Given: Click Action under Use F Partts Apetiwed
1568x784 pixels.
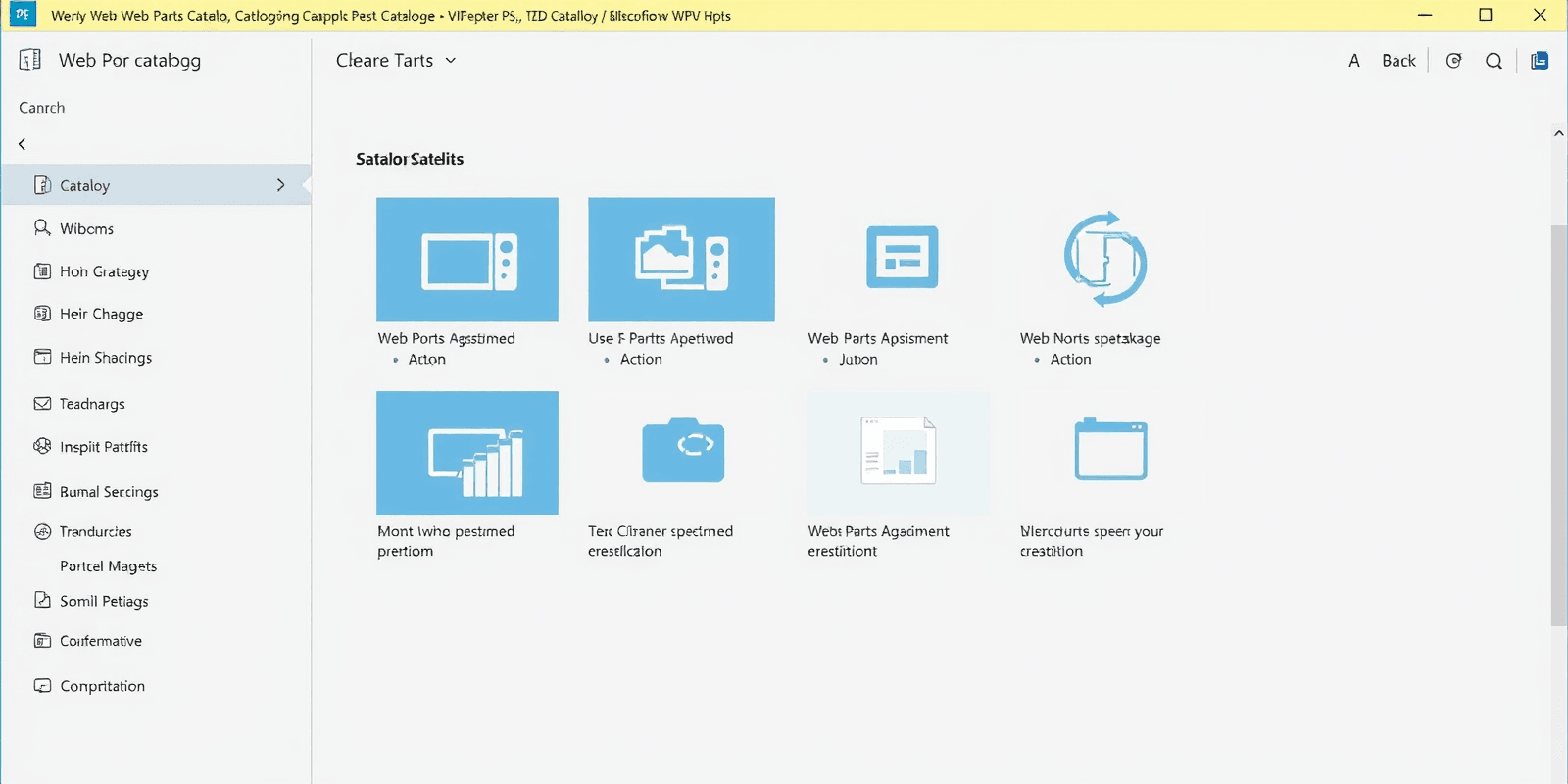Looking at the screenshot, I should (x=641, y=360).
